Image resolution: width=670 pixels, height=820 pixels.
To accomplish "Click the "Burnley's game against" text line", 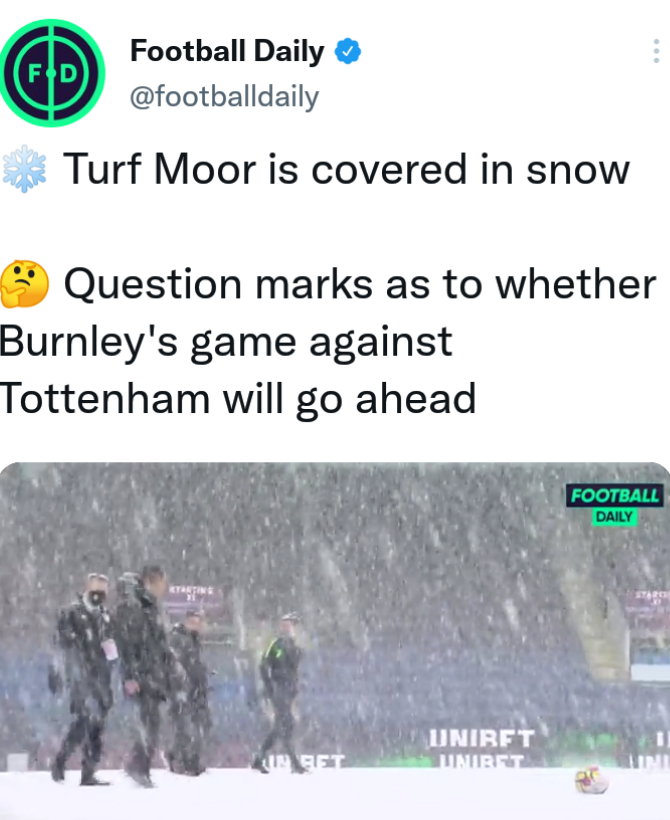I will (226, 342).
